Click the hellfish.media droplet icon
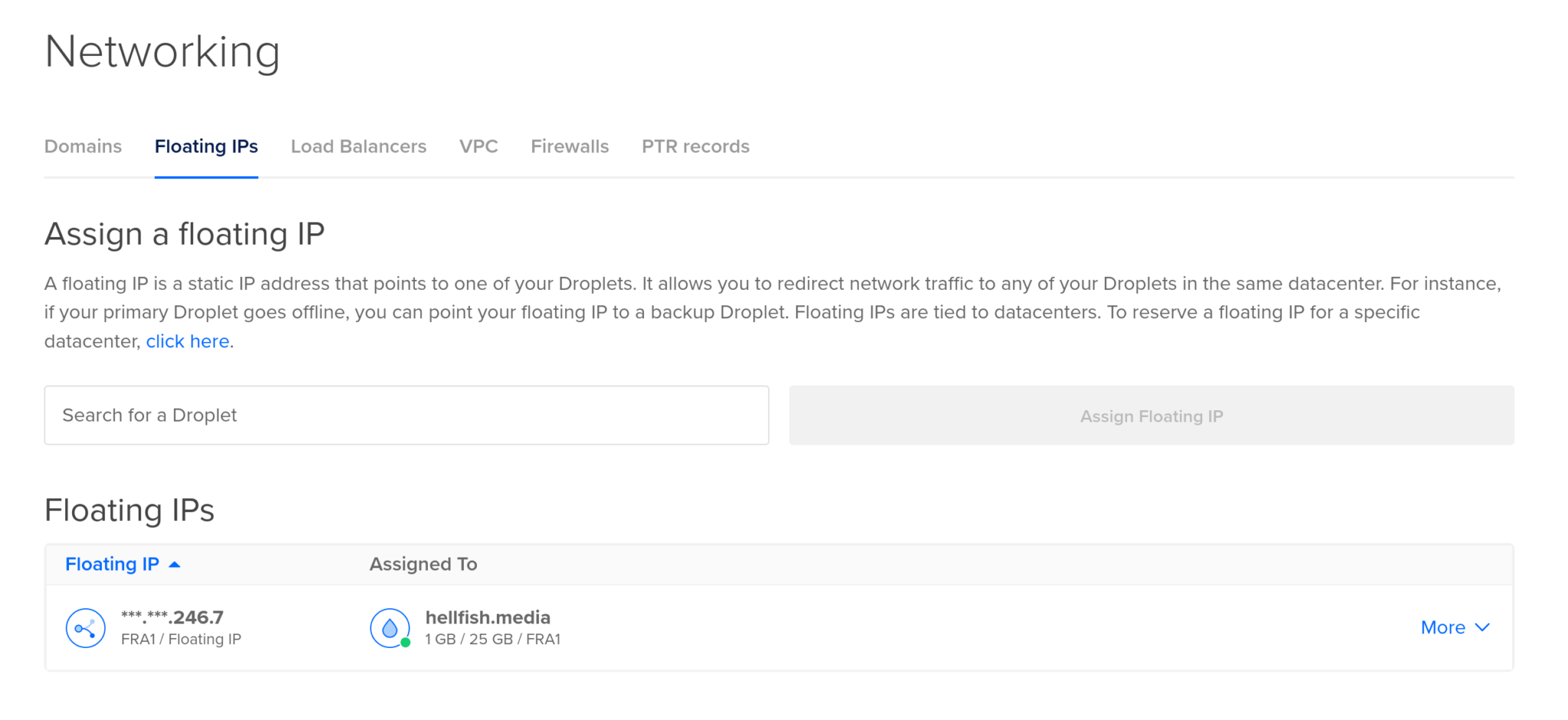This screenshot has width=1568, height=720. click(x=390, y=627)
